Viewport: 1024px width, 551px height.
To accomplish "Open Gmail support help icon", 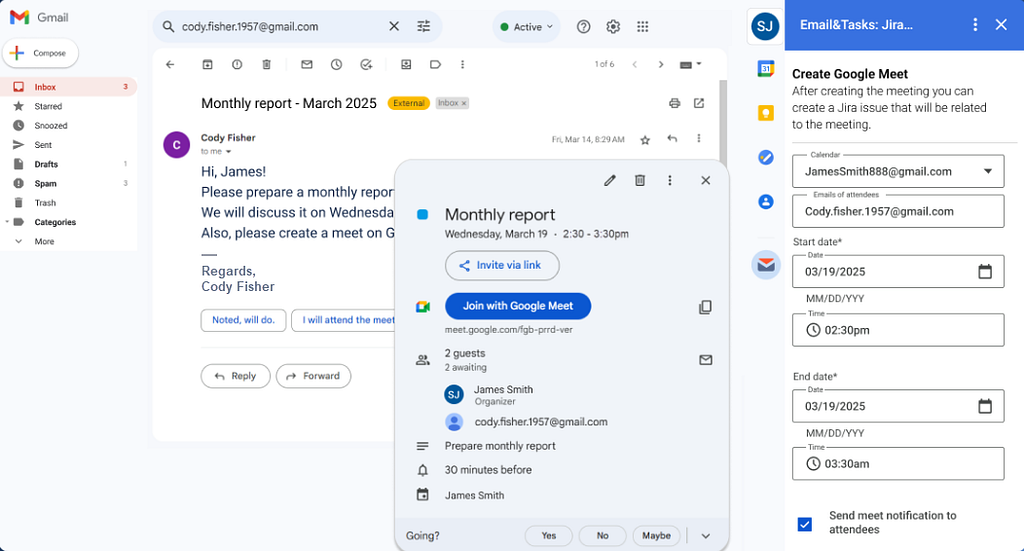I will (583, 27).
